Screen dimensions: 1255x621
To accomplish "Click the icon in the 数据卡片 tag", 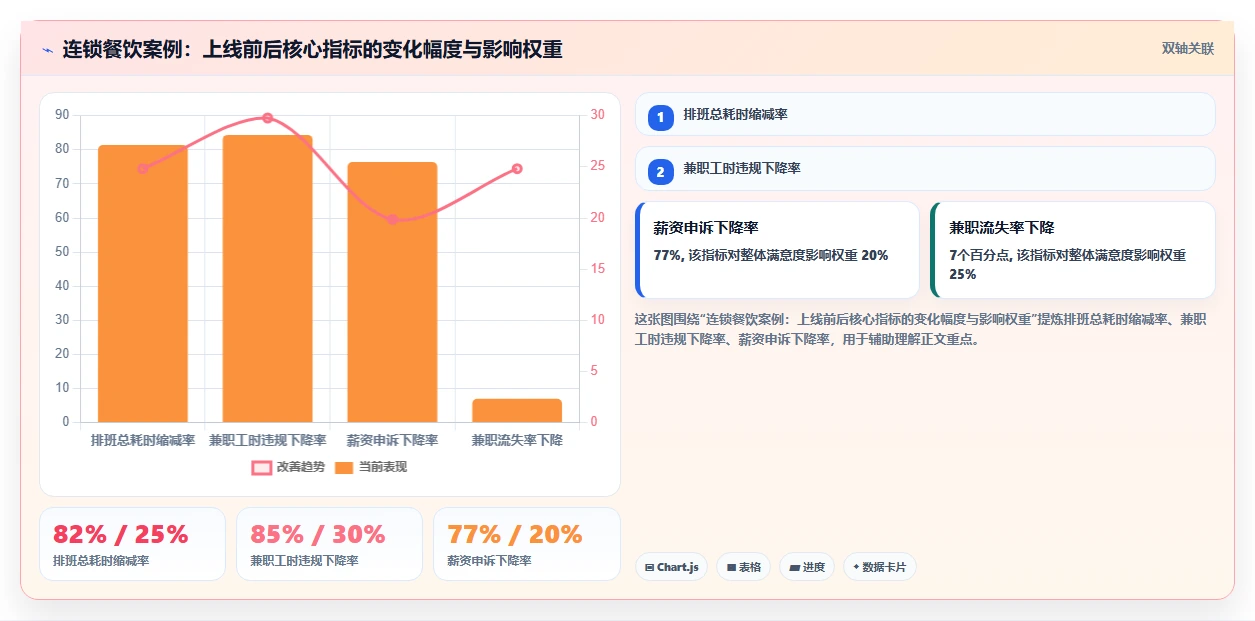I will (856, 567).
